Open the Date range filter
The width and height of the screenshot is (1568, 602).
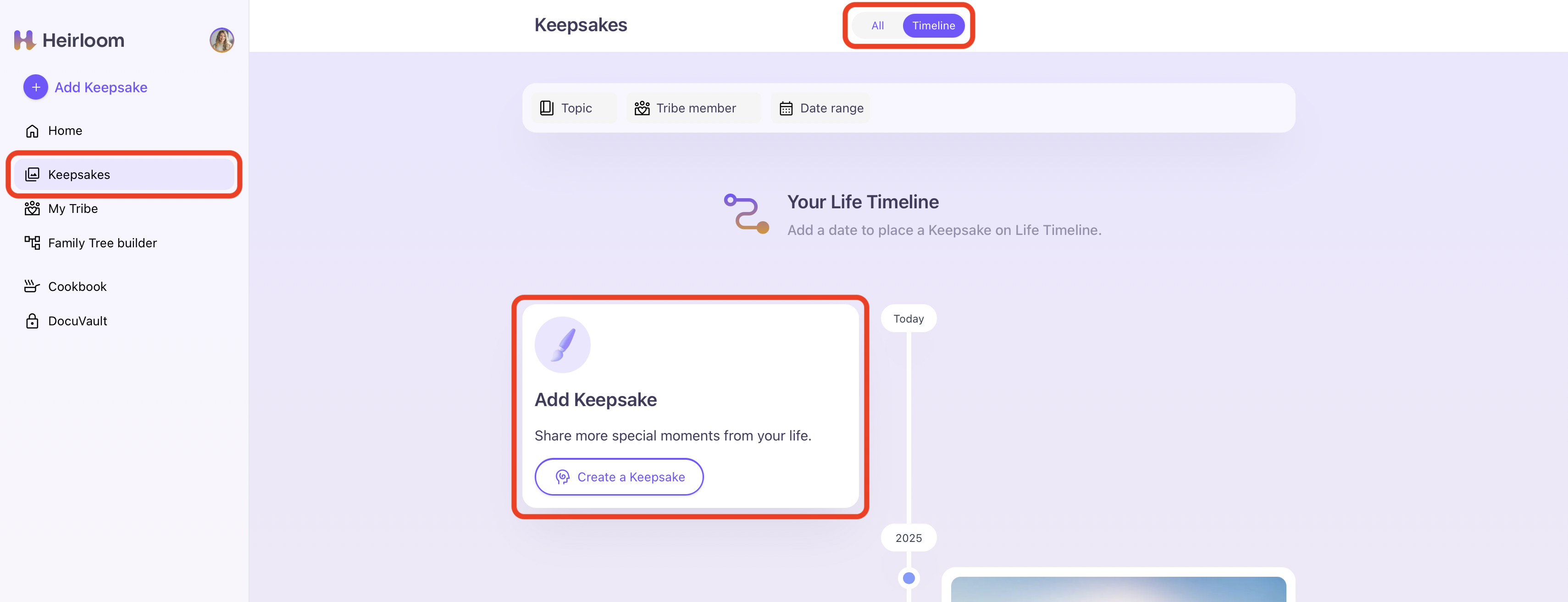coord(821,108)
